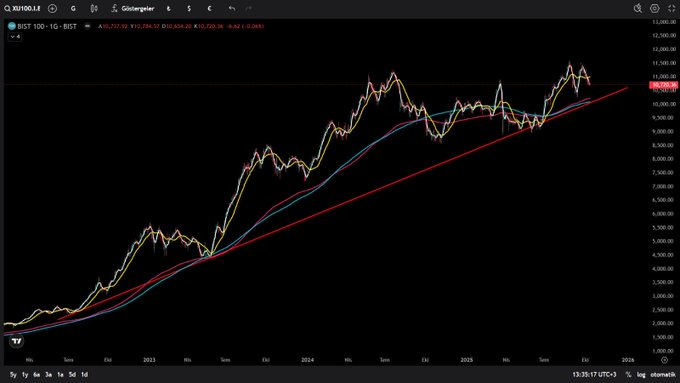
Task: Click the 2026 time axis label
Action: 628,360
